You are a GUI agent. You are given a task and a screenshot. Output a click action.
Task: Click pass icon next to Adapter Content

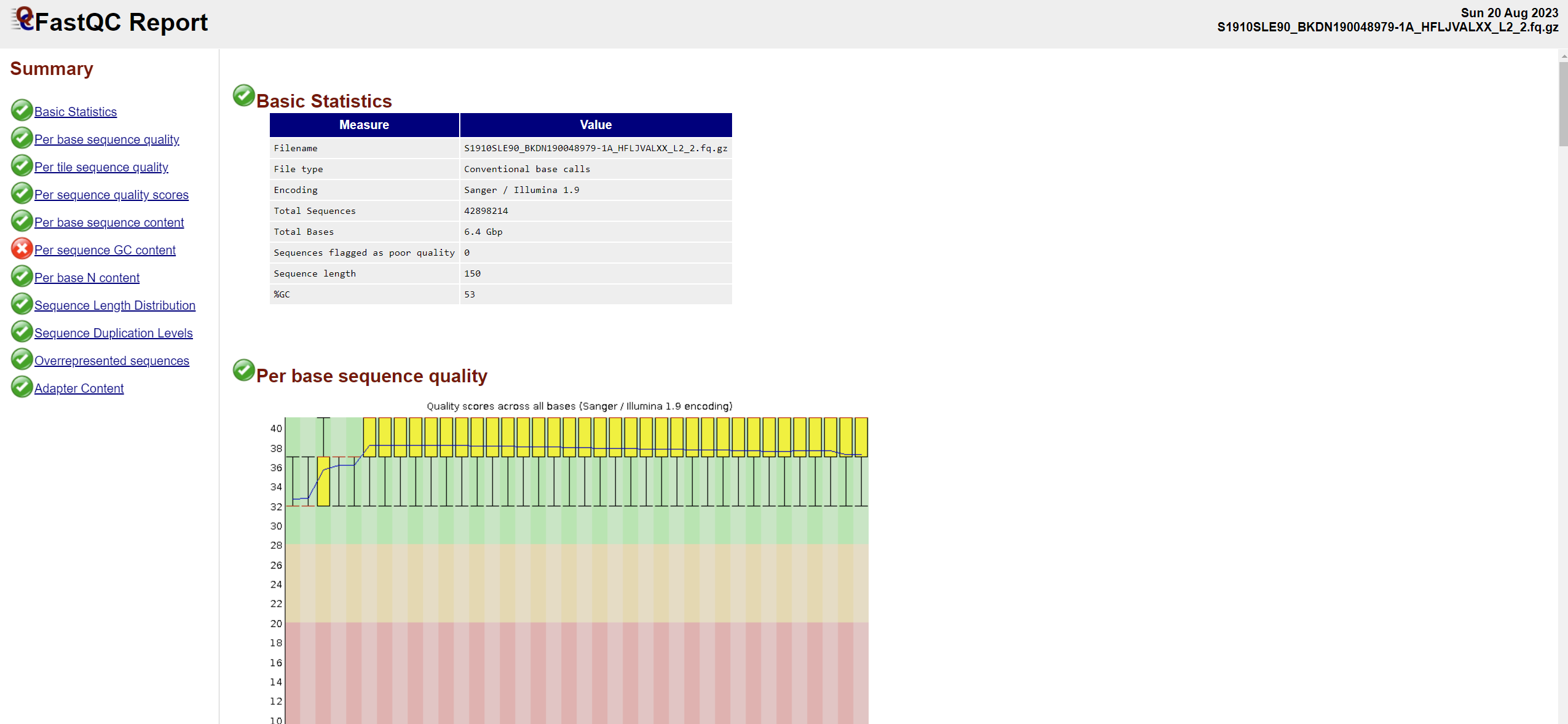click(22, 387)
